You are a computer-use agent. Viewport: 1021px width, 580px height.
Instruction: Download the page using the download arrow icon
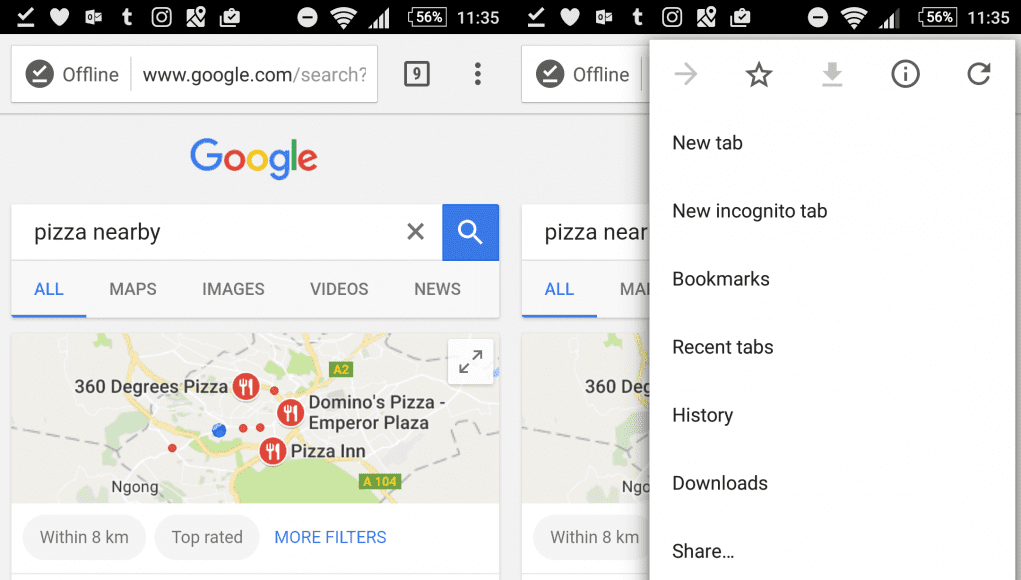(832, 74)
